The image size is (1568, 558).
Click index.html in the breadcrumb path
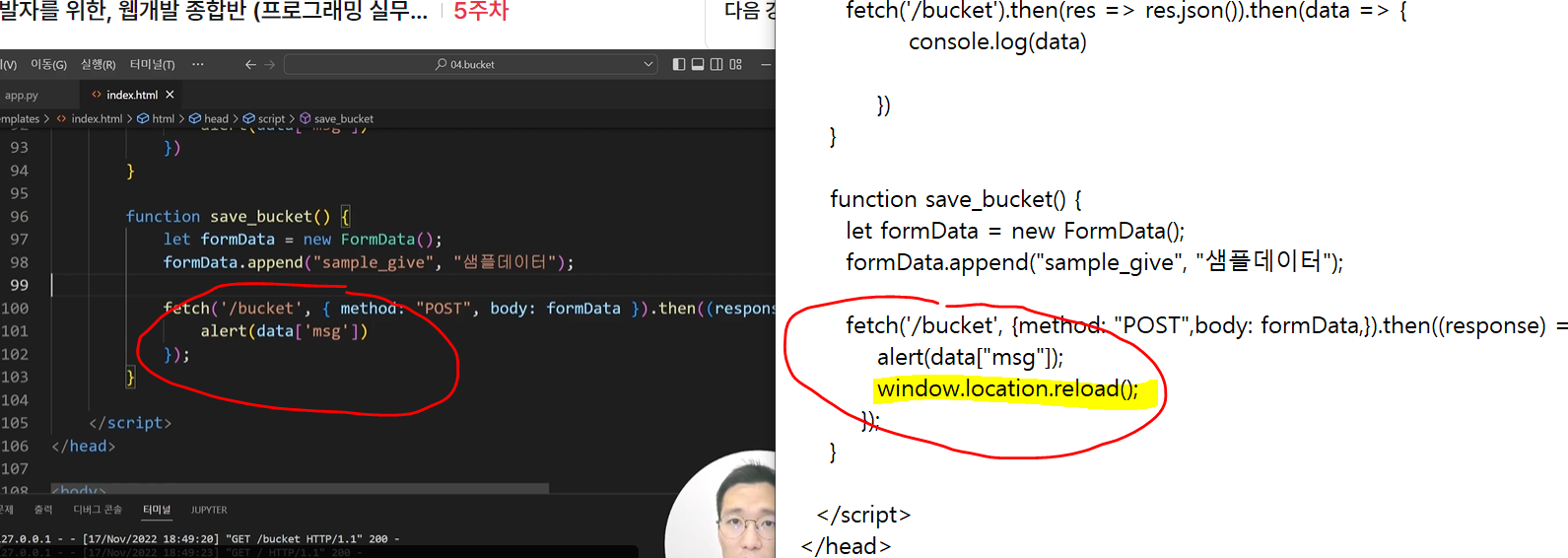coord(97,118)
